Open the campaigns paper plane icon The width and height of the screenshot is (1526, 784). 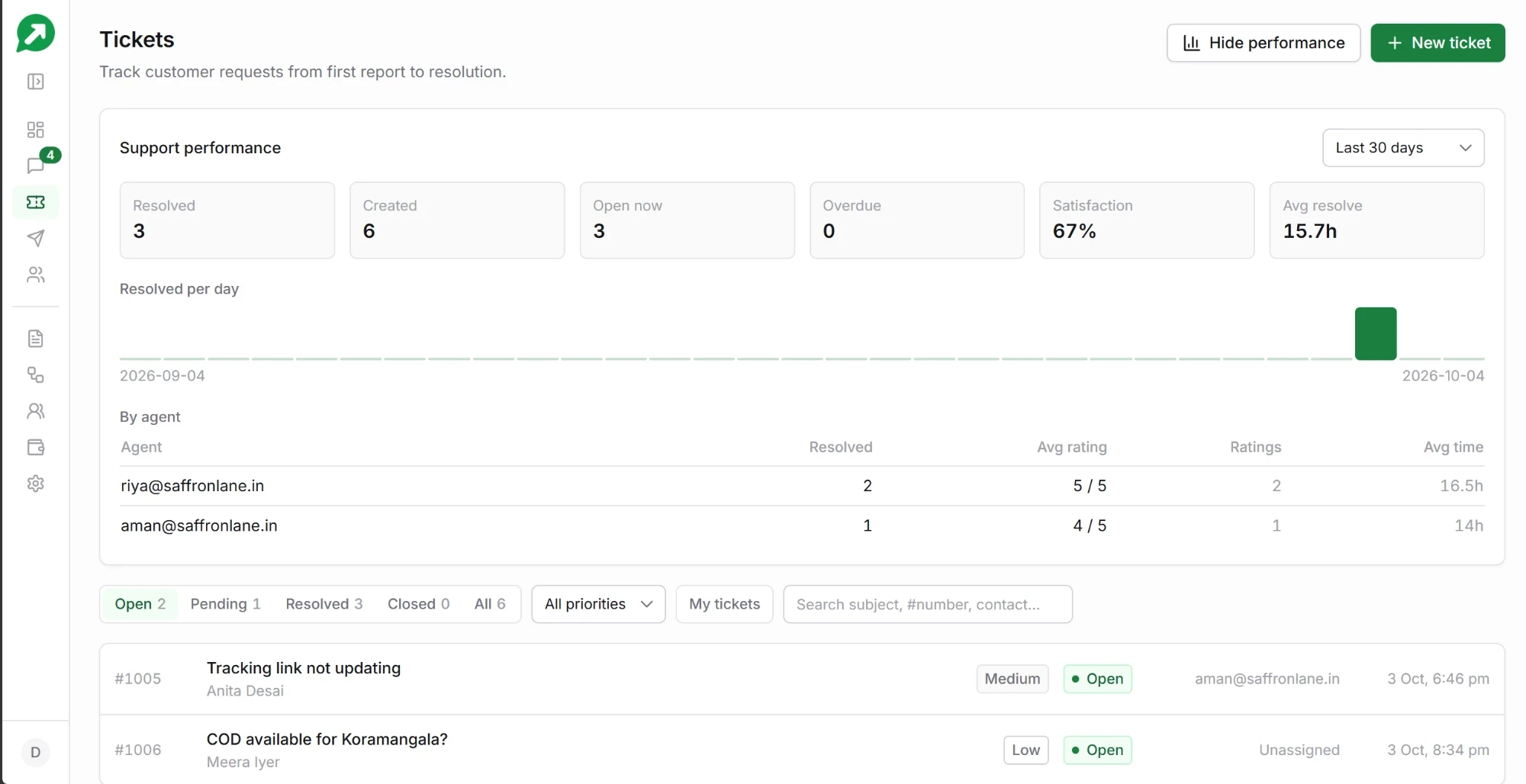point(35,238)
